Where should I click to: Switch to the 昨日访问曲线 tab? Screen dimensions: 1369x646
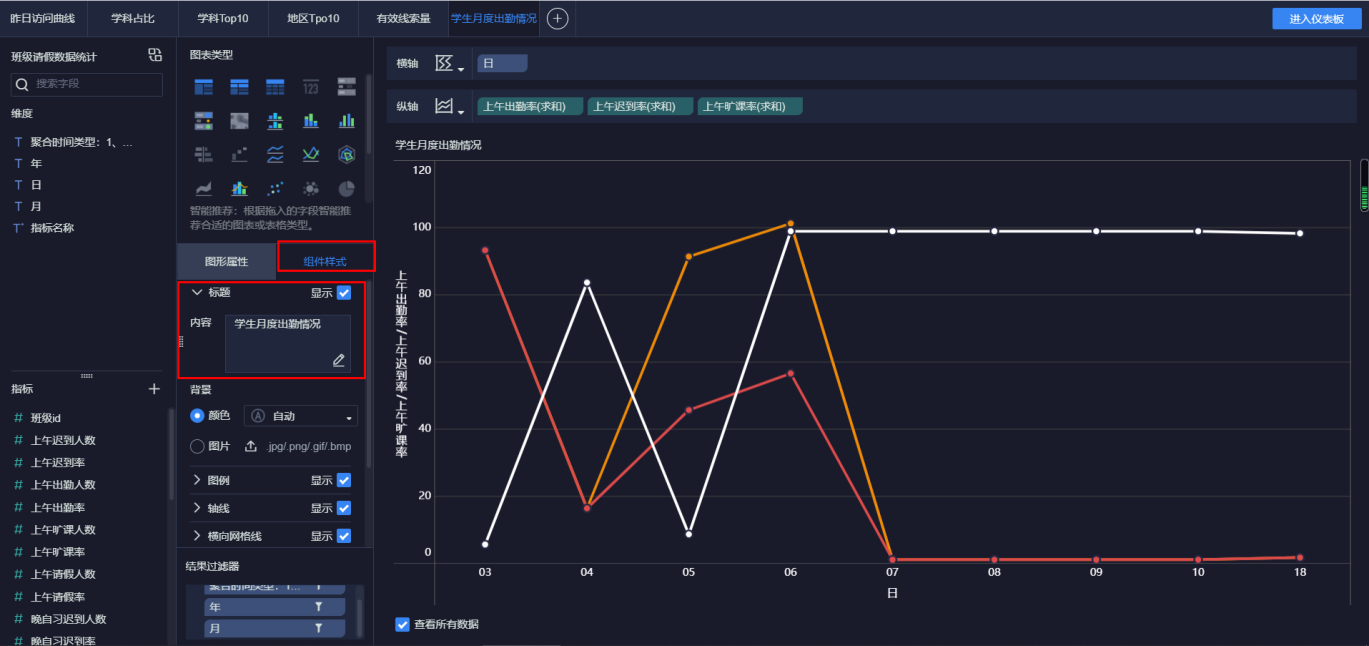click(43, 18)
